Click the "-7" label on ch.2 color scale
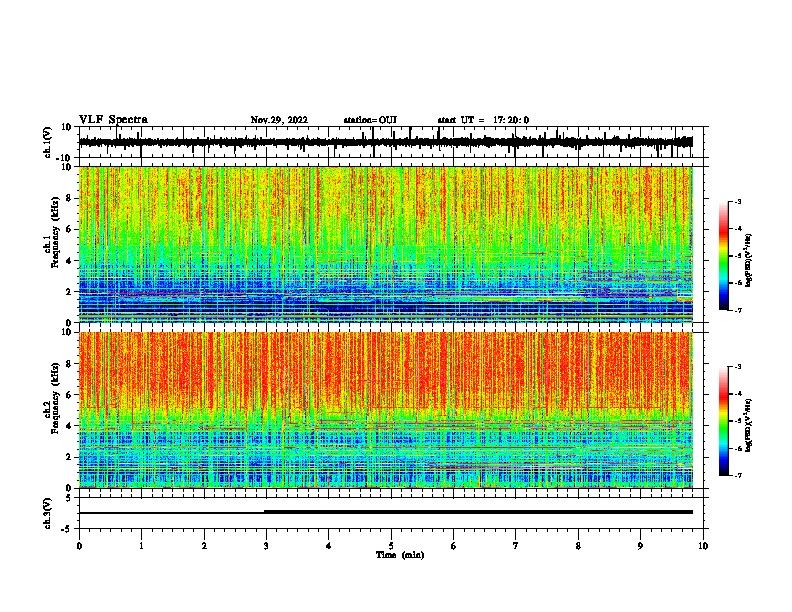The height and width of the screenshot is (612, 792). 738,475
